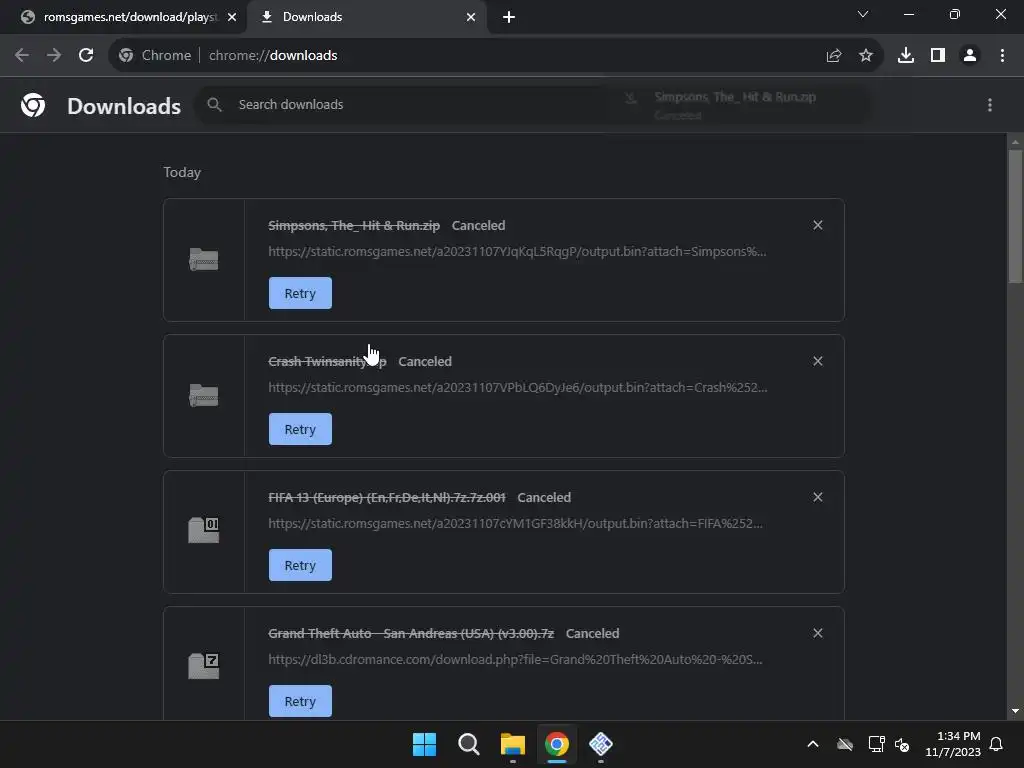
Task: Click the Grand Theft Auto 7z file icon
Action: coord(204,665)
